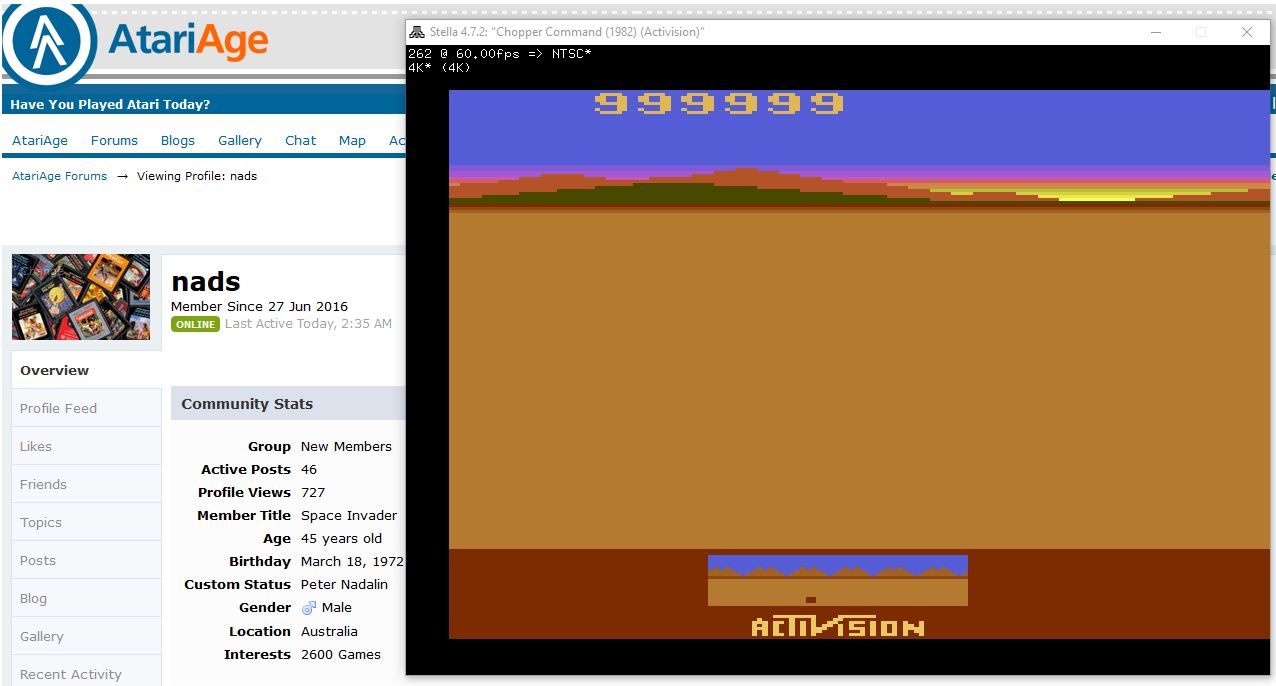Click 'Member Since 27 Jun 2016' text
This screenshot has width=1276, height=686.
pos(259,307)
